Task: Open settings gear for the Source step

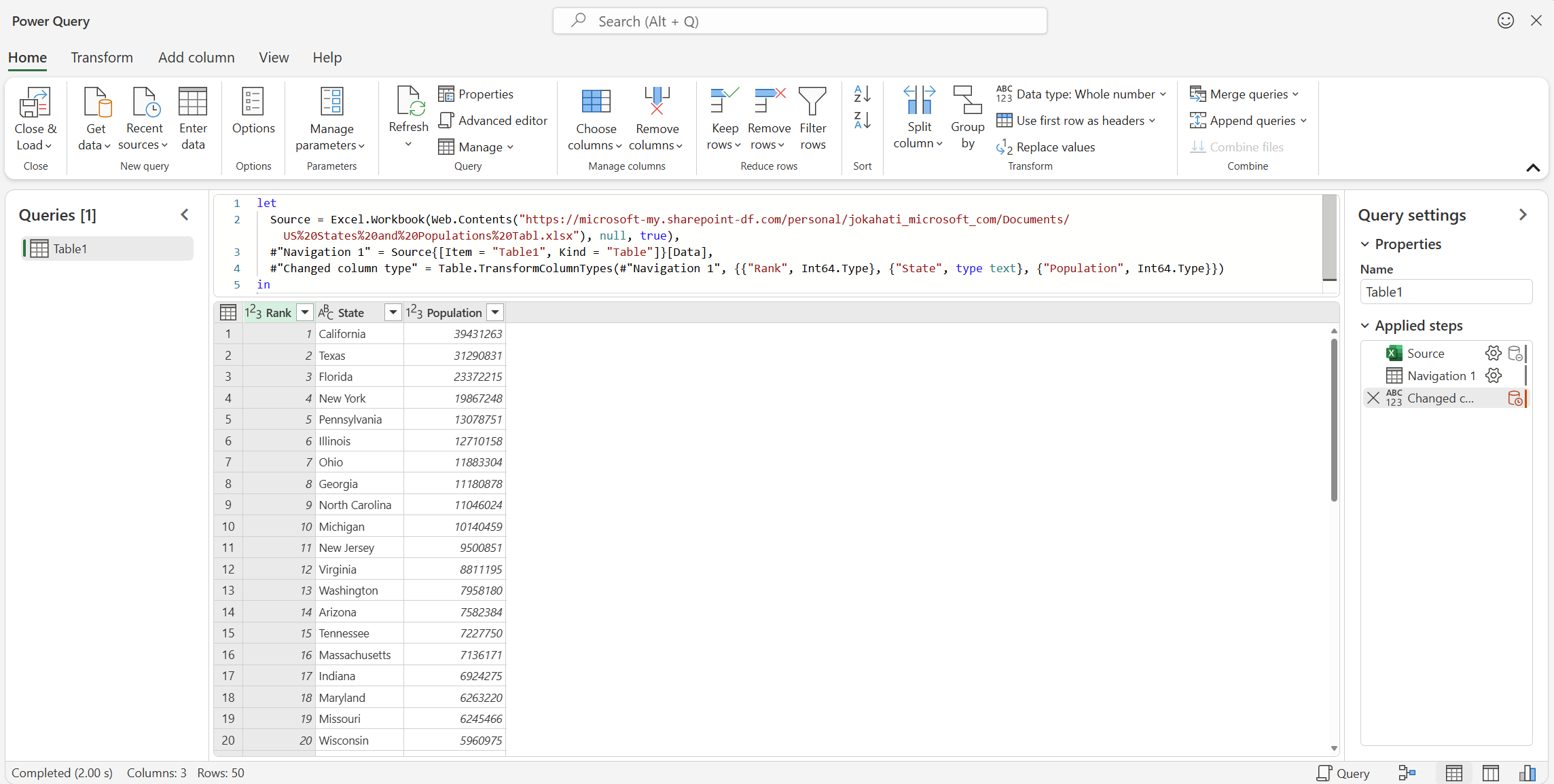Action: point(1492,353)
